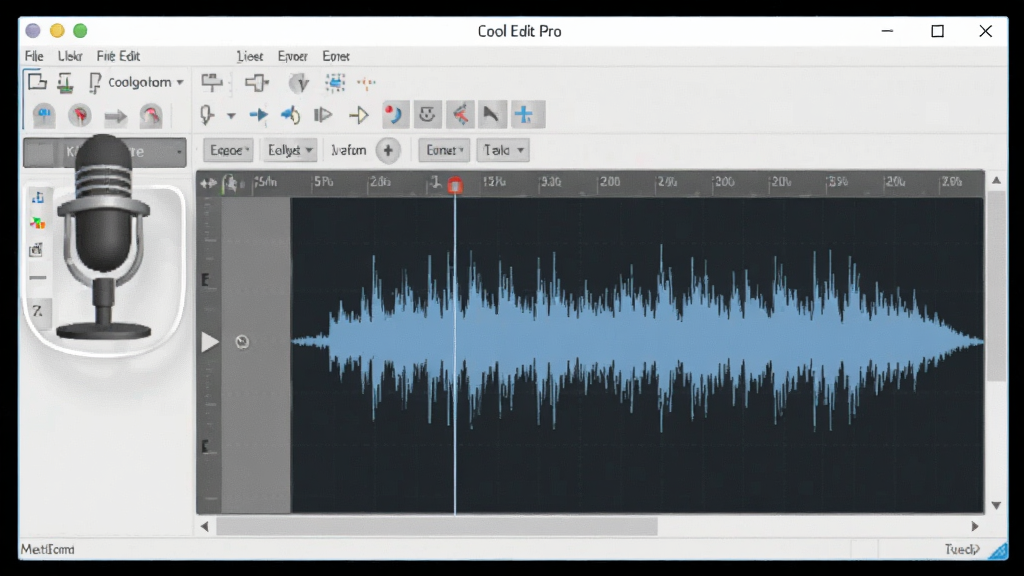Open the Talo dropdown

coord(503,150)
